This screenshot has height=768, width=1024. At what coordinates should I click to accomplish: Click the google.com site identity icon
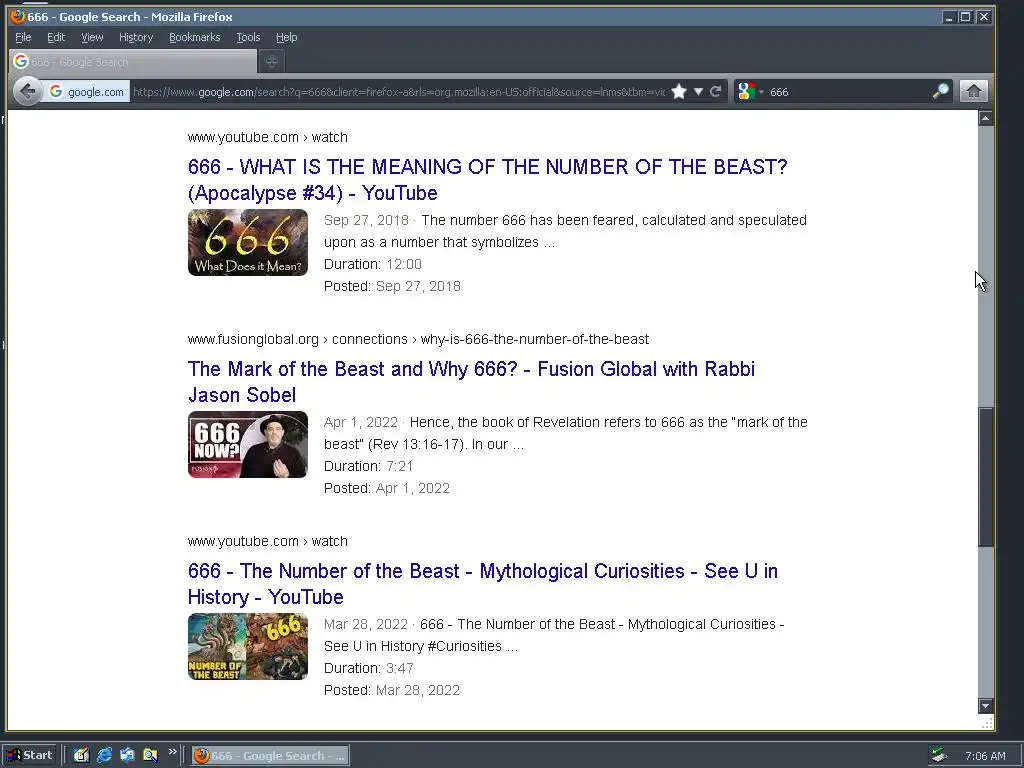(x=86, y=92)
